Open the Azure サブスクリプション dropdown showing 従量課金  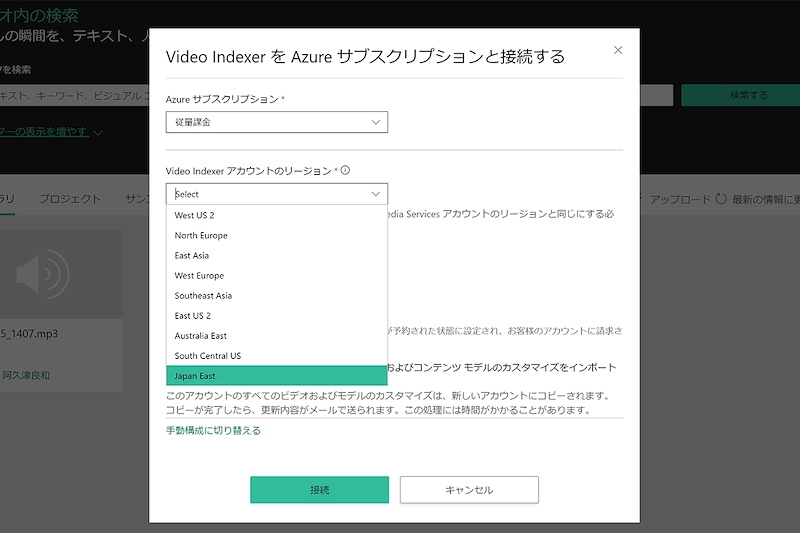(x=277, y=122)
